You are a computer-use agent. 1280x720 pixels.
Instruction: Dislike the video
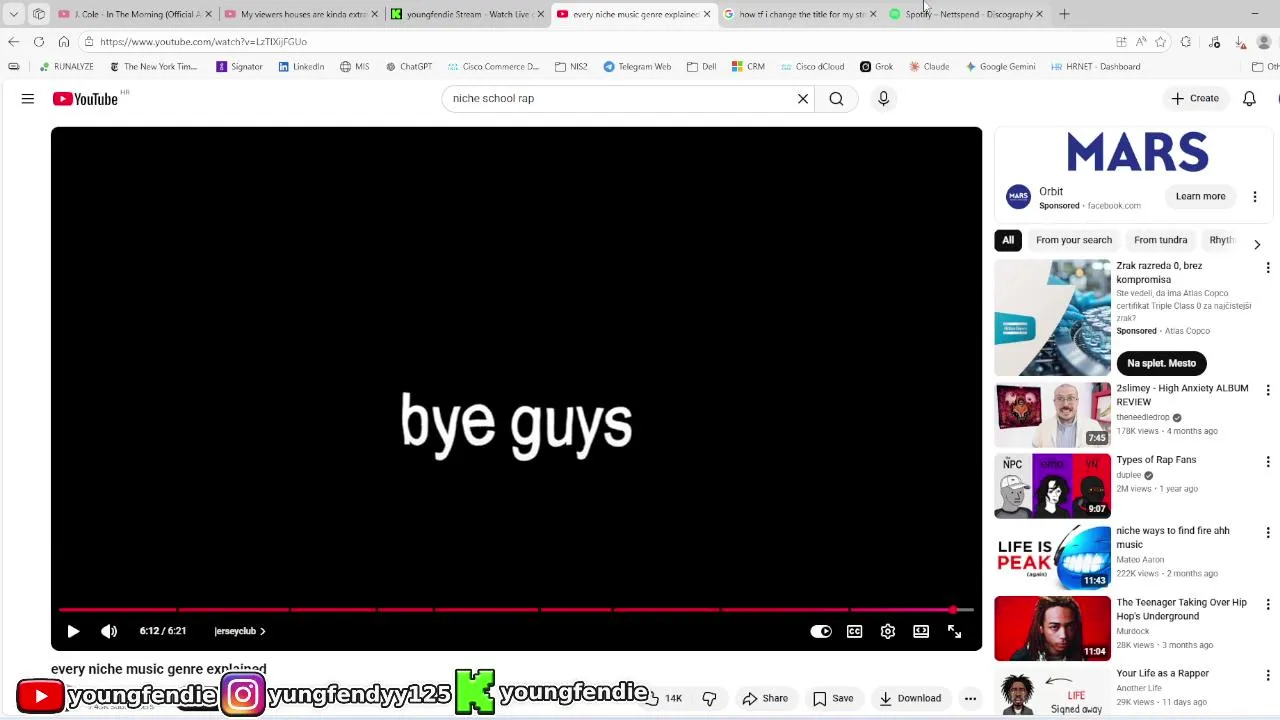click(x=709, y=699)
